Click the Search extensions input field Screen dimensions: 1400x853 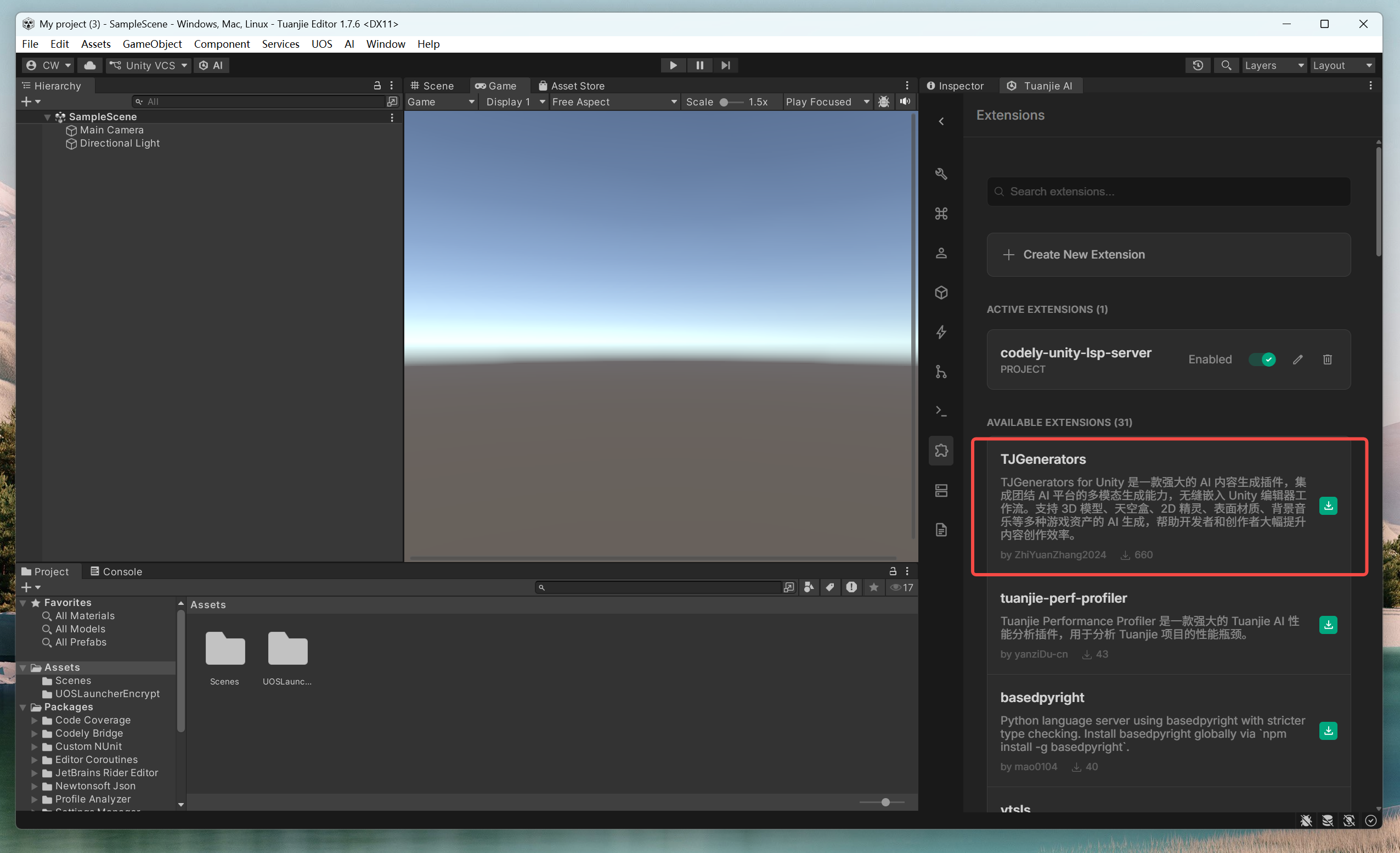pyautogui.click(x=1168, y=192)
